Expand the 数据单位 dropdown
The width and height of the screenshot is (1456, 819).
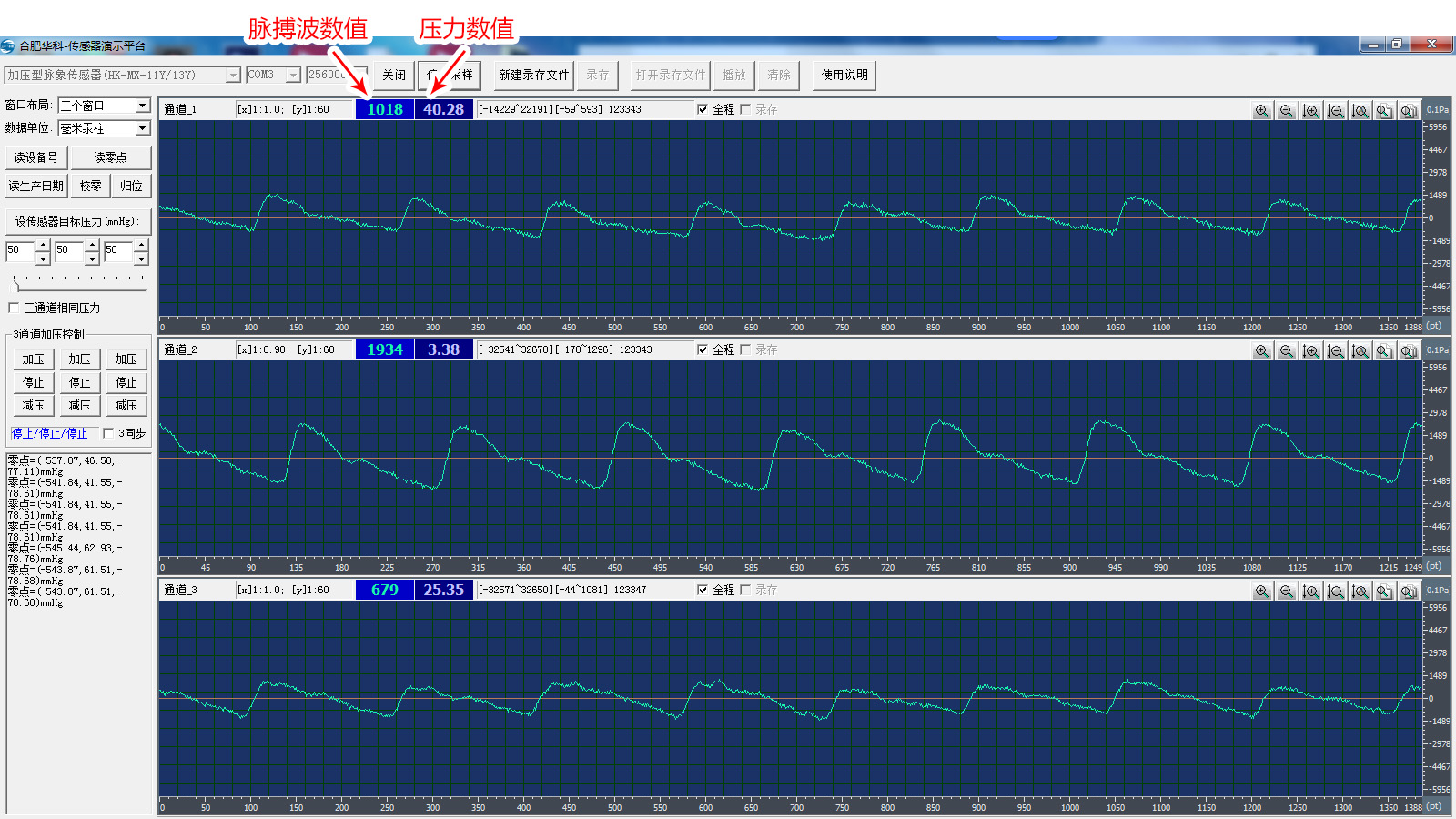coord(143,128)
